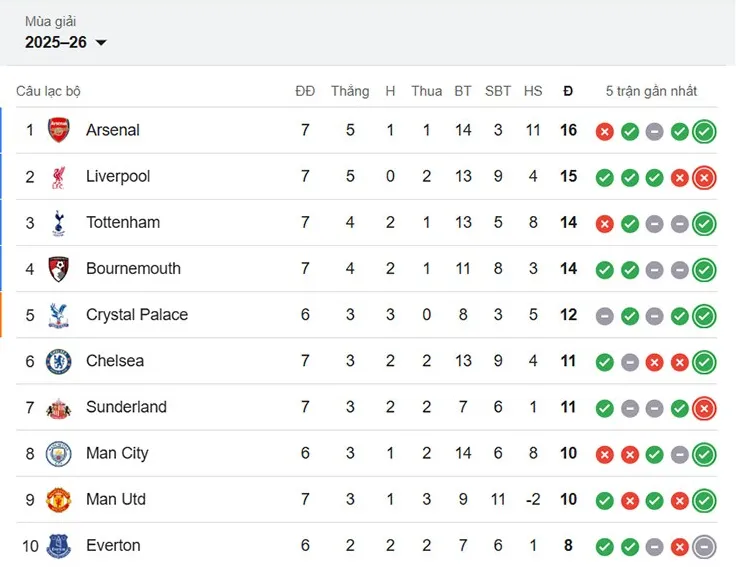Click the Everton club crest icon
The height and width of the screenshot is (567, 736).
(59, 546)
